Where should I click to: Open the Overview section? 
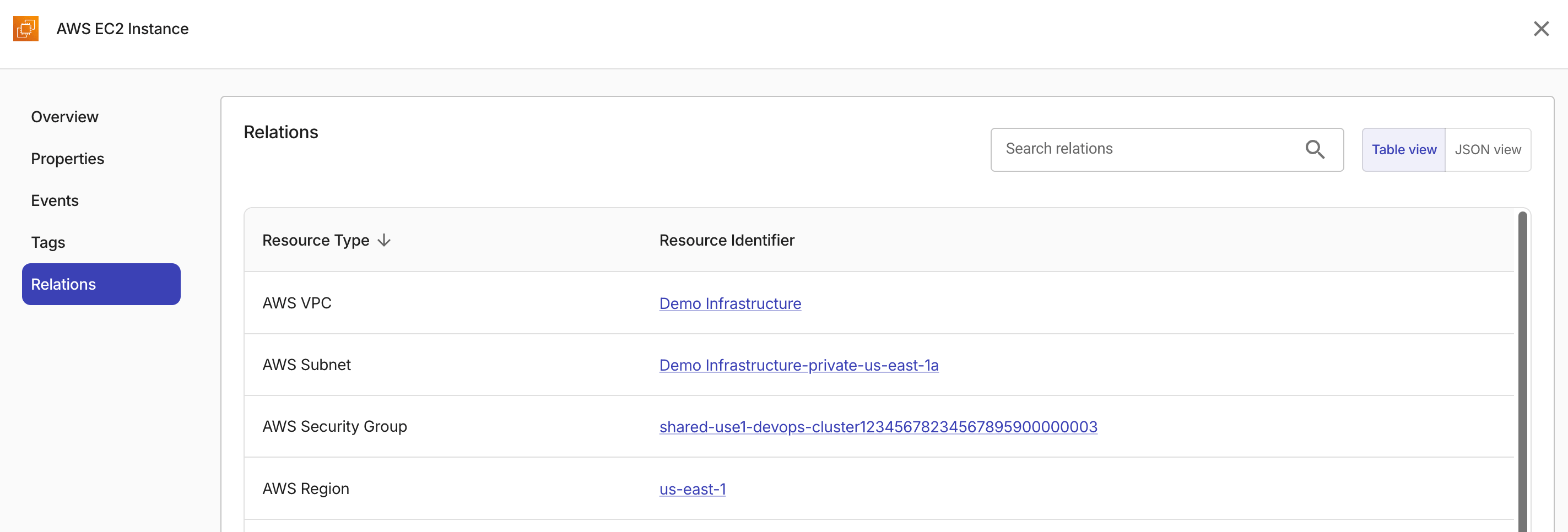[64, 116]
